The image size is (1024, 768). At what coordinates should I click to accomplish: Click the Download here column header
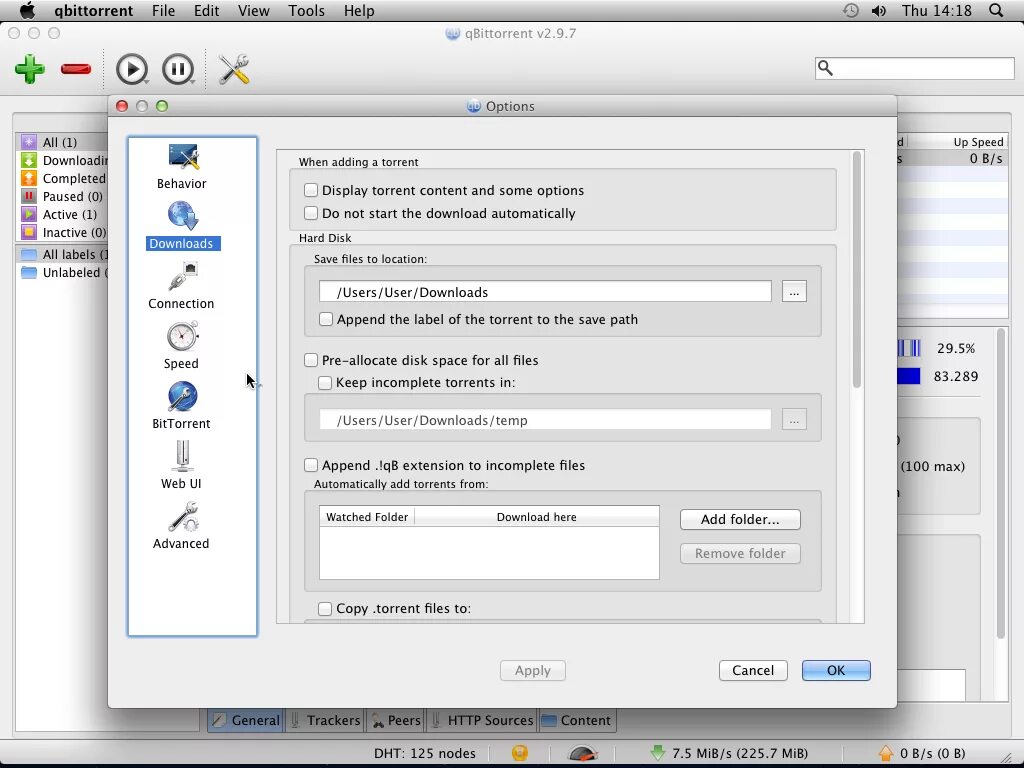click(x=537, y=517)
